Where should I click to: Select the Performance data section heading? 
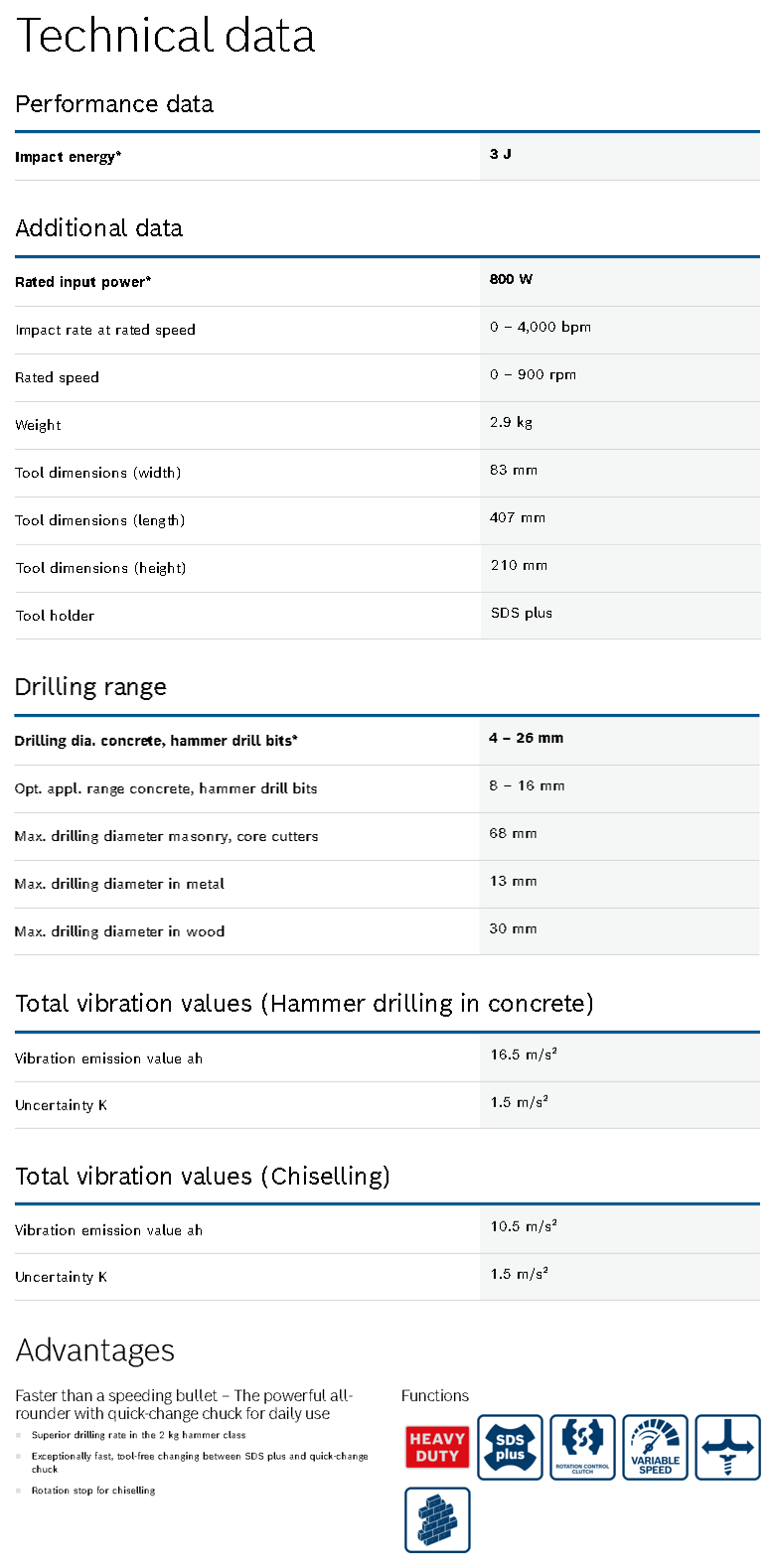114,104
